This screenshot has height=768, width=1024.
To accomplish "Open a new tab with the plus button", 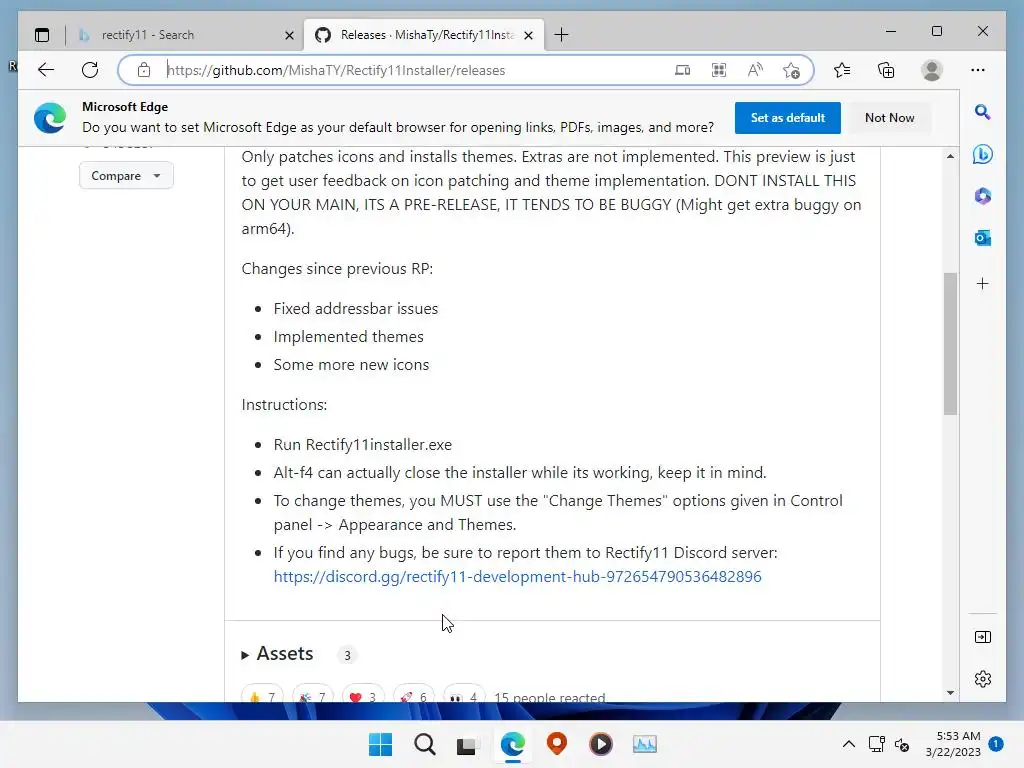I will coord(561,35).
